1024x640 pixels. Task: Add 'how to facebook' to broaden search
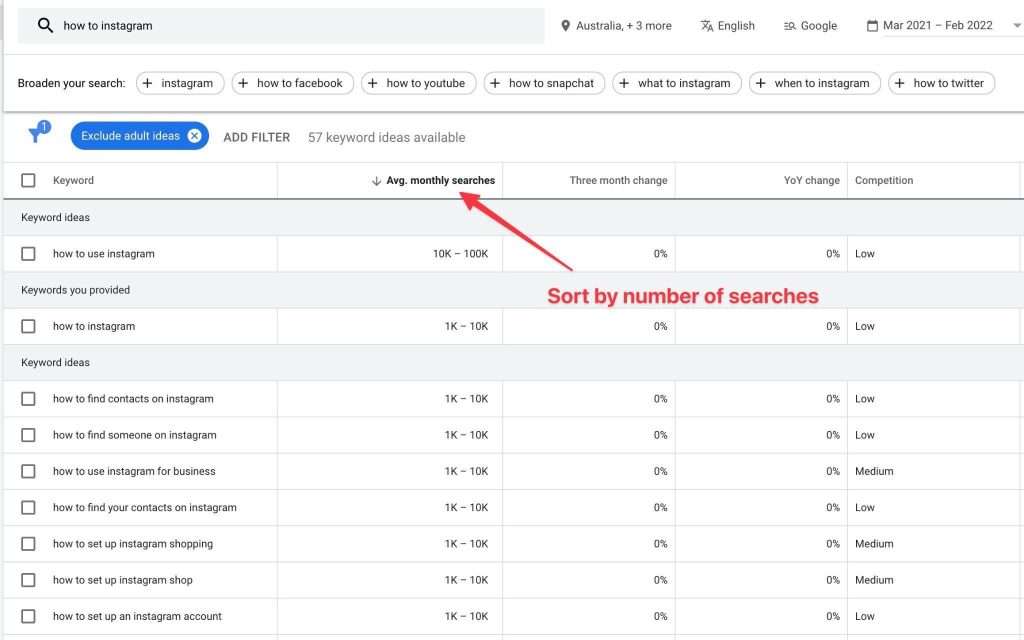point(292,83)
